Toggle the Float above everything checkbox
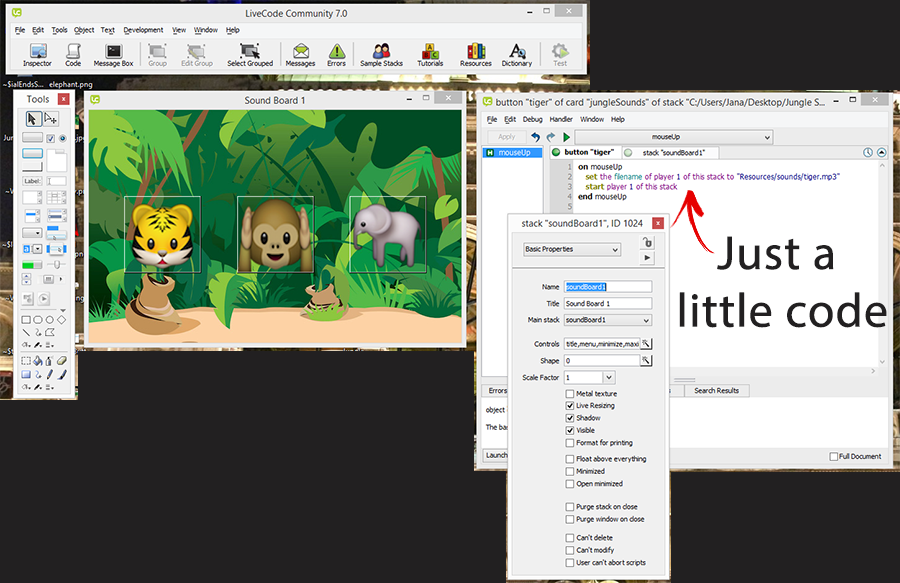The width and height of the screenshot is (900, 583). click(570, 459)
